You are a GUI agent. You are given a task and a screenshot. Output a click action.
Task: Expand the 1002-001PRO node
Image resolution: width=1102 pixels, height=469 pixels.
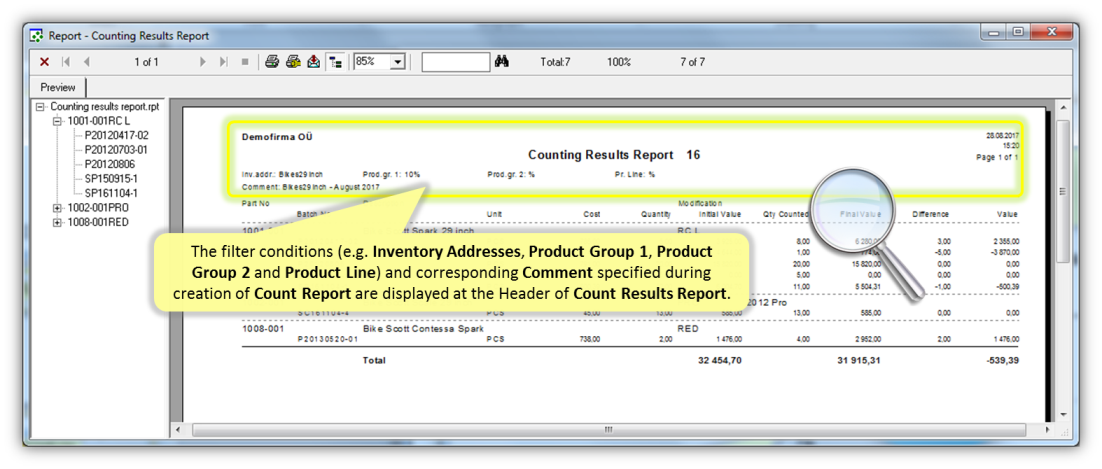[x=58, y=208]
